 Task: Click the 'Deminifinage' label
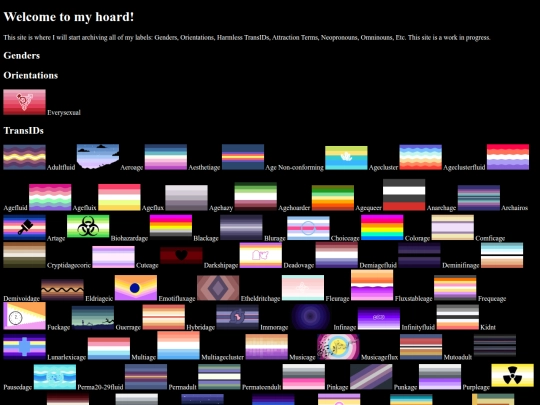pos(460,266)
